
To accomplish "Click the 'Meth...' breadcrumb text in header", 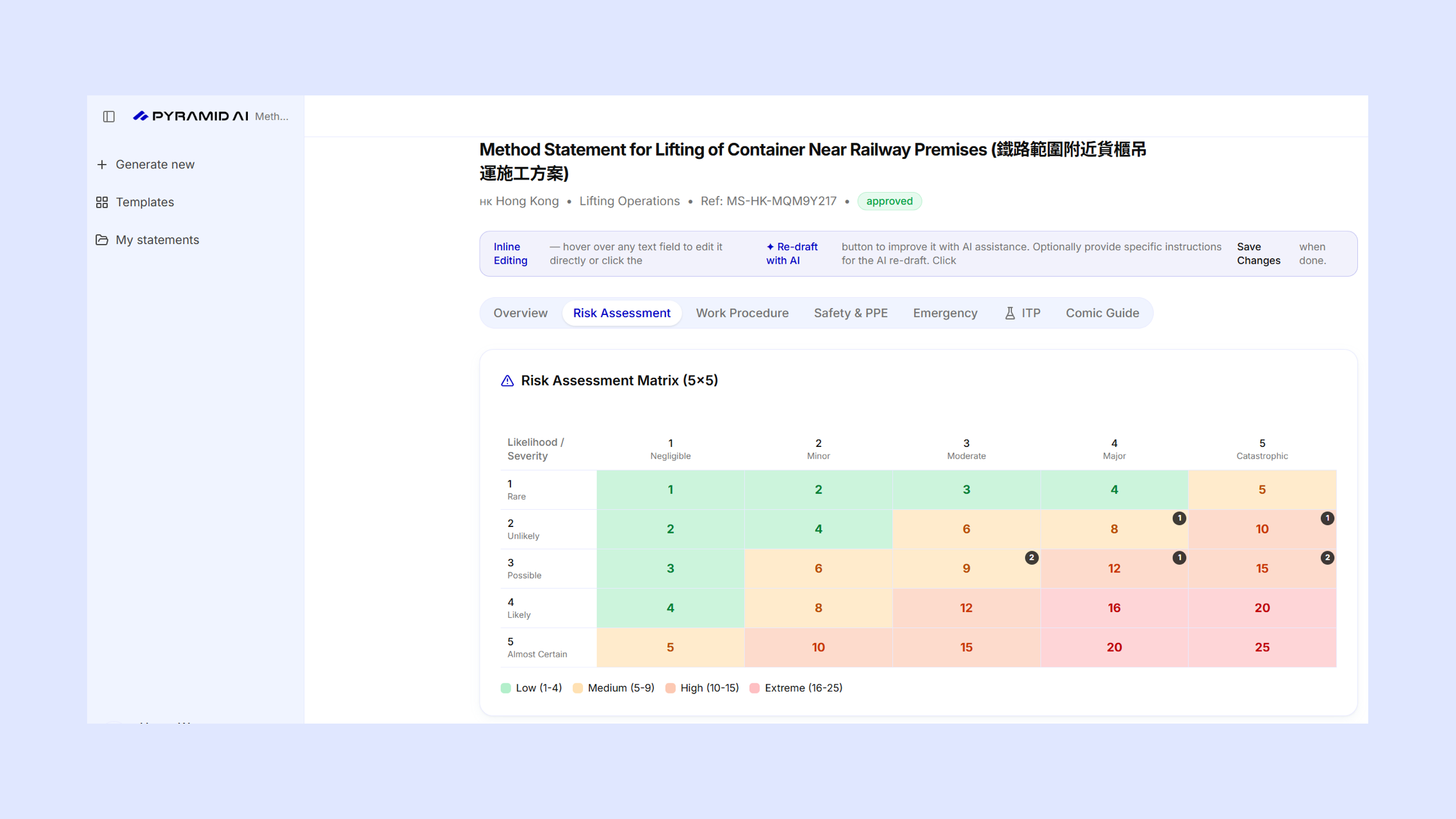I will (271, 117).
